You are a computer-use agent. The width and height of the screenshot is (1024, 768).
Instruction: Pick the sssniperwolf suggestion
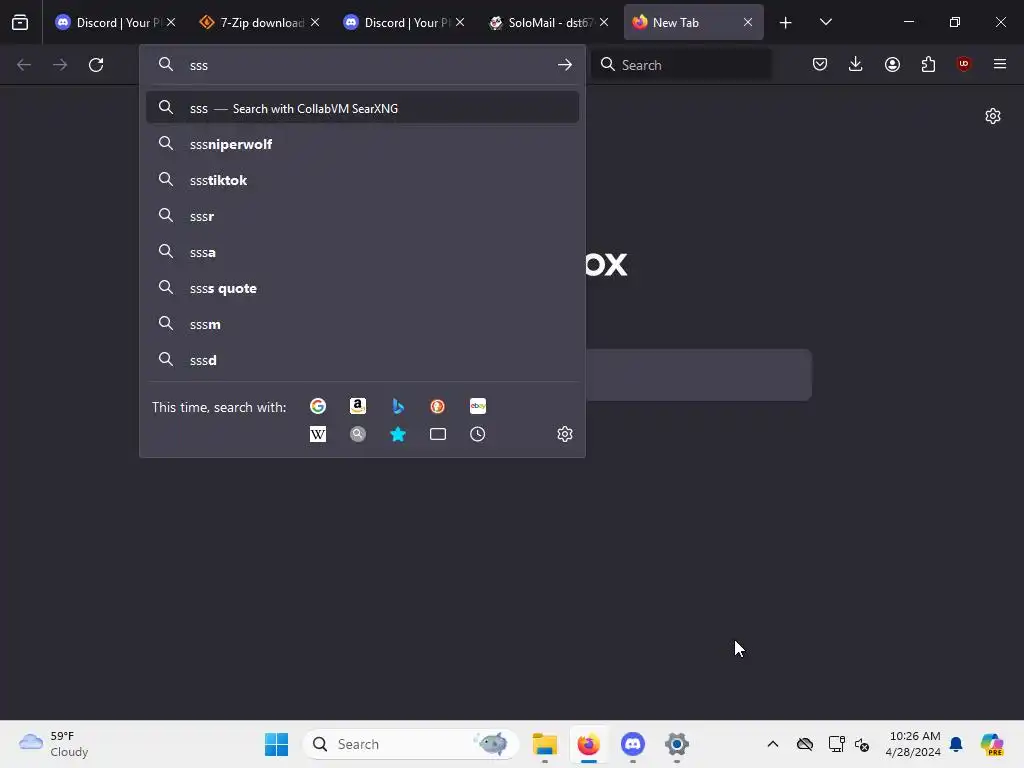(362, 144)
